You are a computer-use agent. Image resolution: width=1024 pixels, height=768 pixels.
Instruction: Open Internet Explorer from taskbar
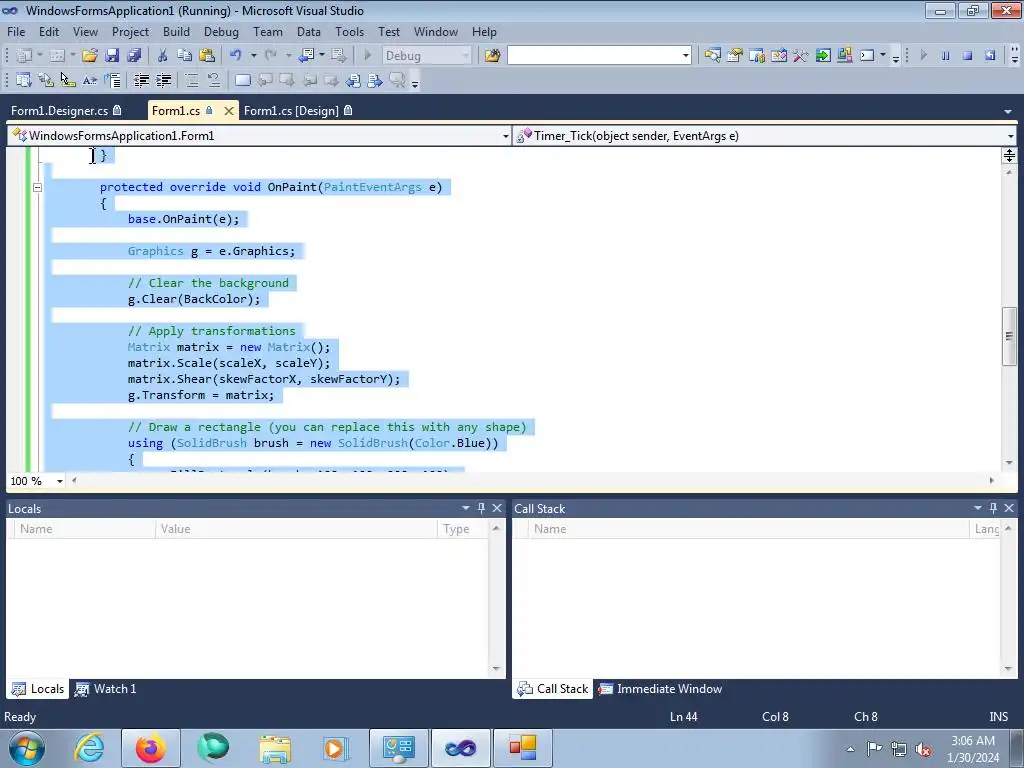click(x=89, y=748)
